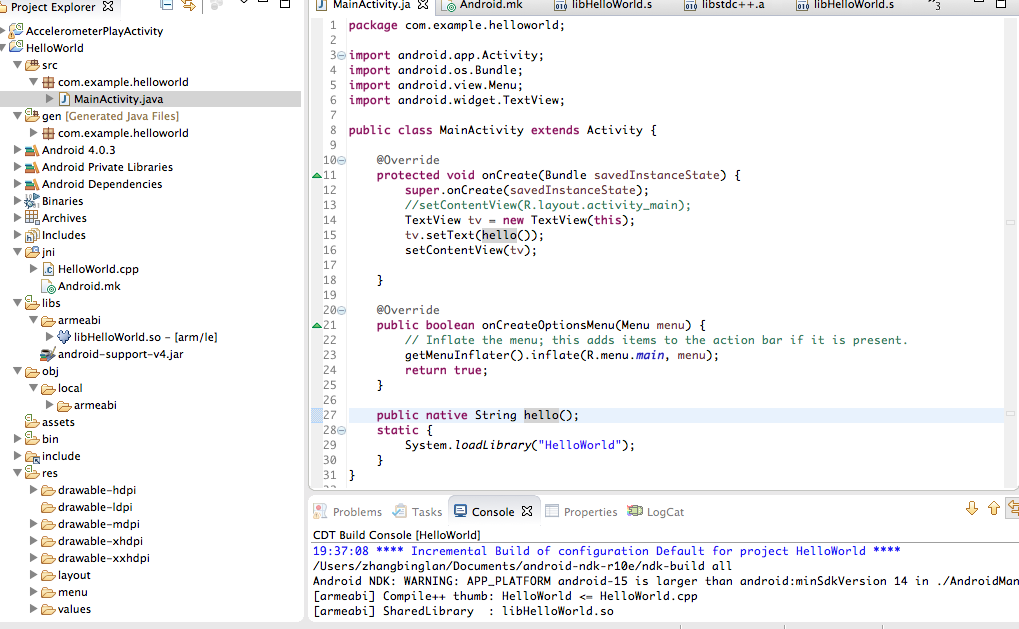1019x629 pixels.
Task: Expand Android Private Libraries
Action: (x=18, y=167)
